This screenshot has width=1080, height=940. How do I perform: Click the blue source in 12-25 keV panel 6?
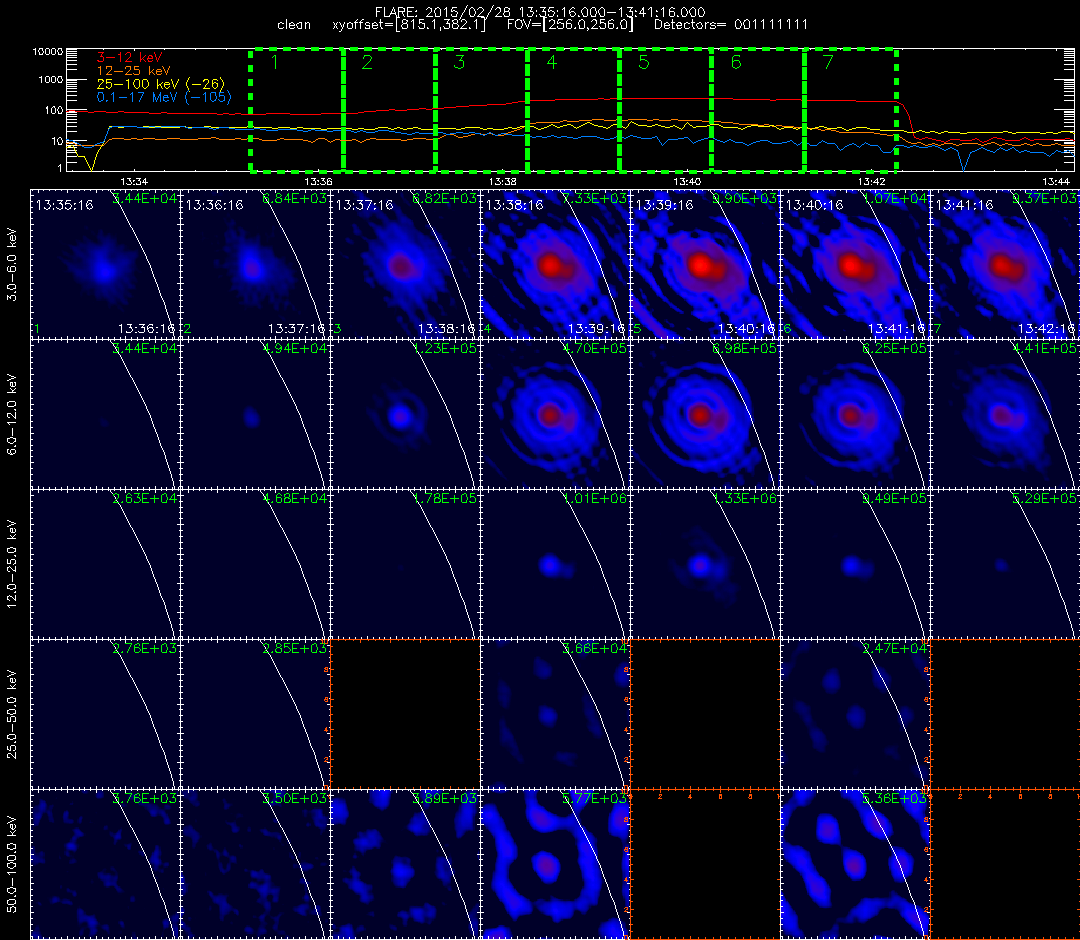coord(851,566)
